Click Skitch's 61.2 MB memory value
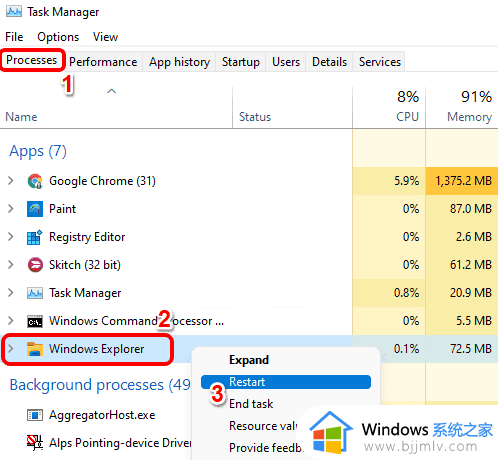 point(471,265)
